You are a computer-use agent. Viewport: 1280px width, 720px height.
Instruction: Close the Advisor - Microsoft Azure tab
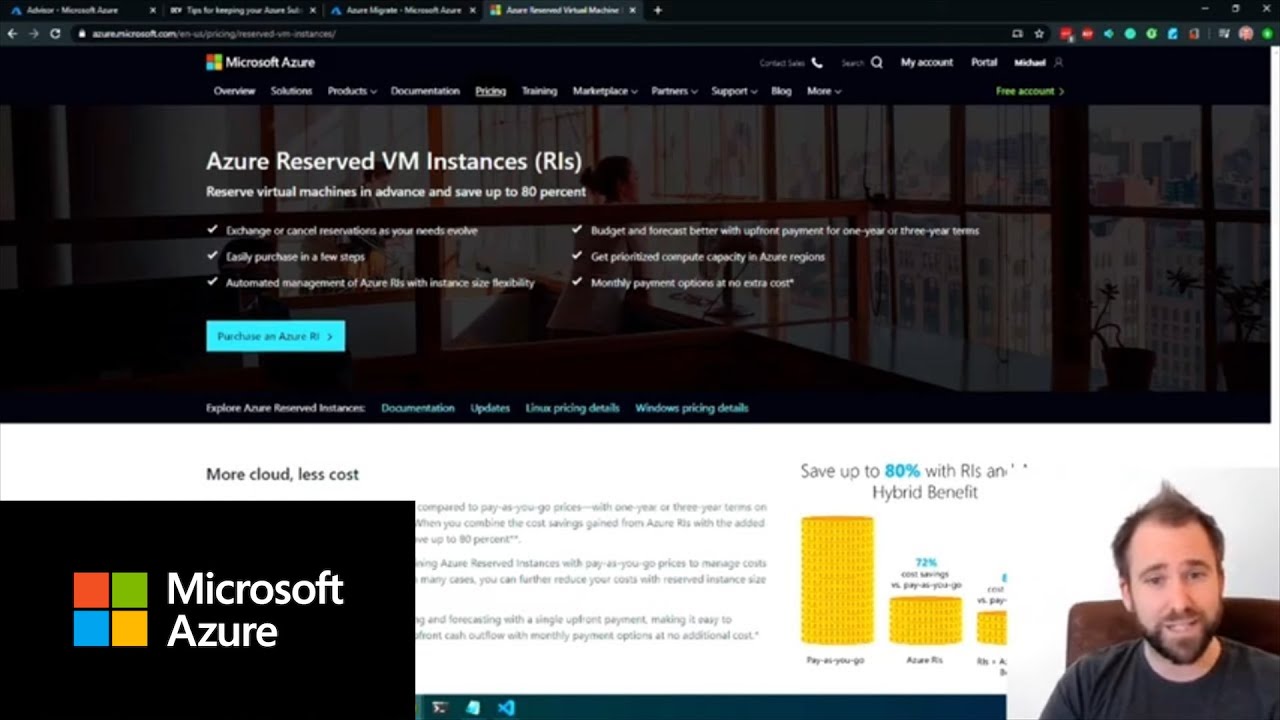tap(152, 10)
